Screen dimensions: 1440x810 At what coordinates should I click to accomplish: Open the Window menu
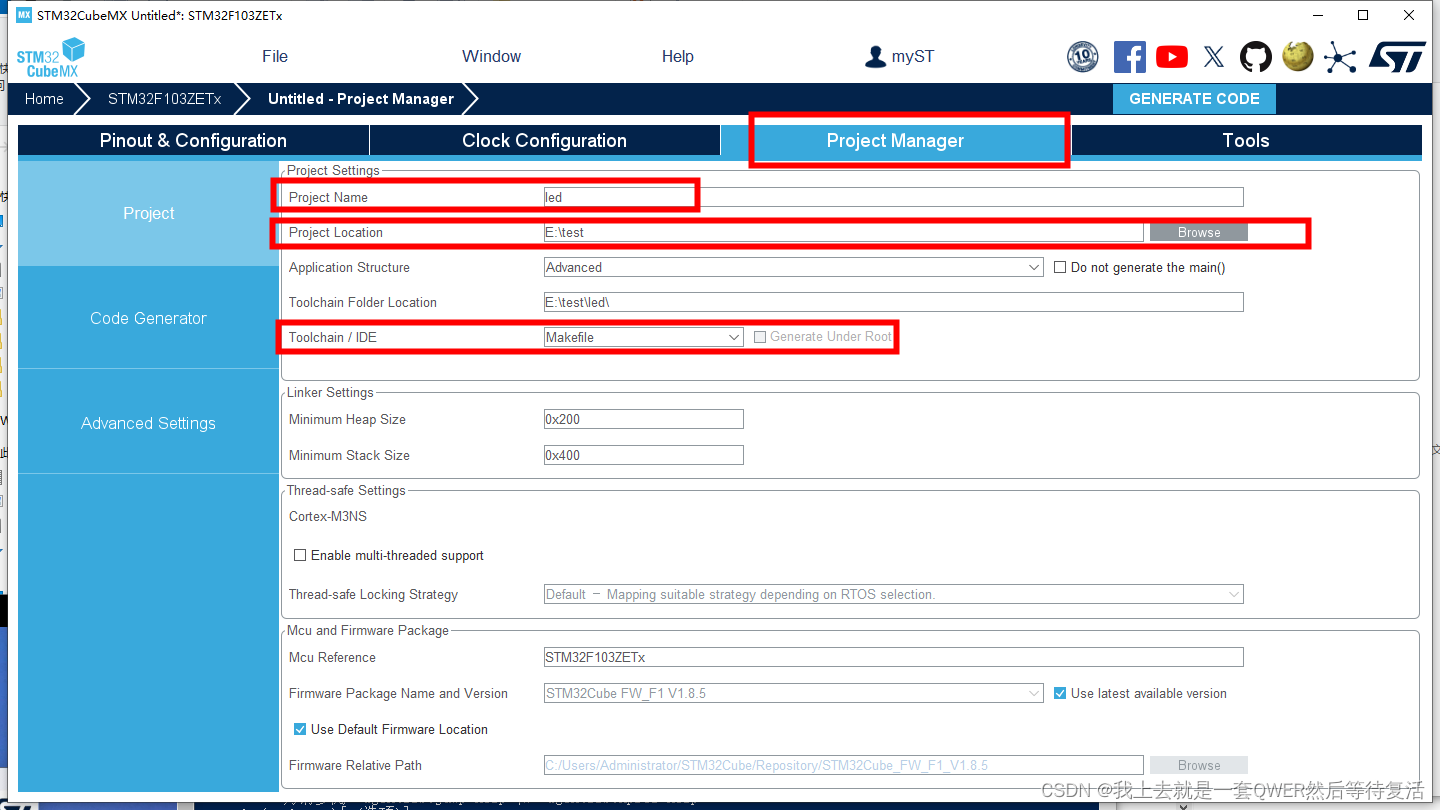(x=491, y=57)
